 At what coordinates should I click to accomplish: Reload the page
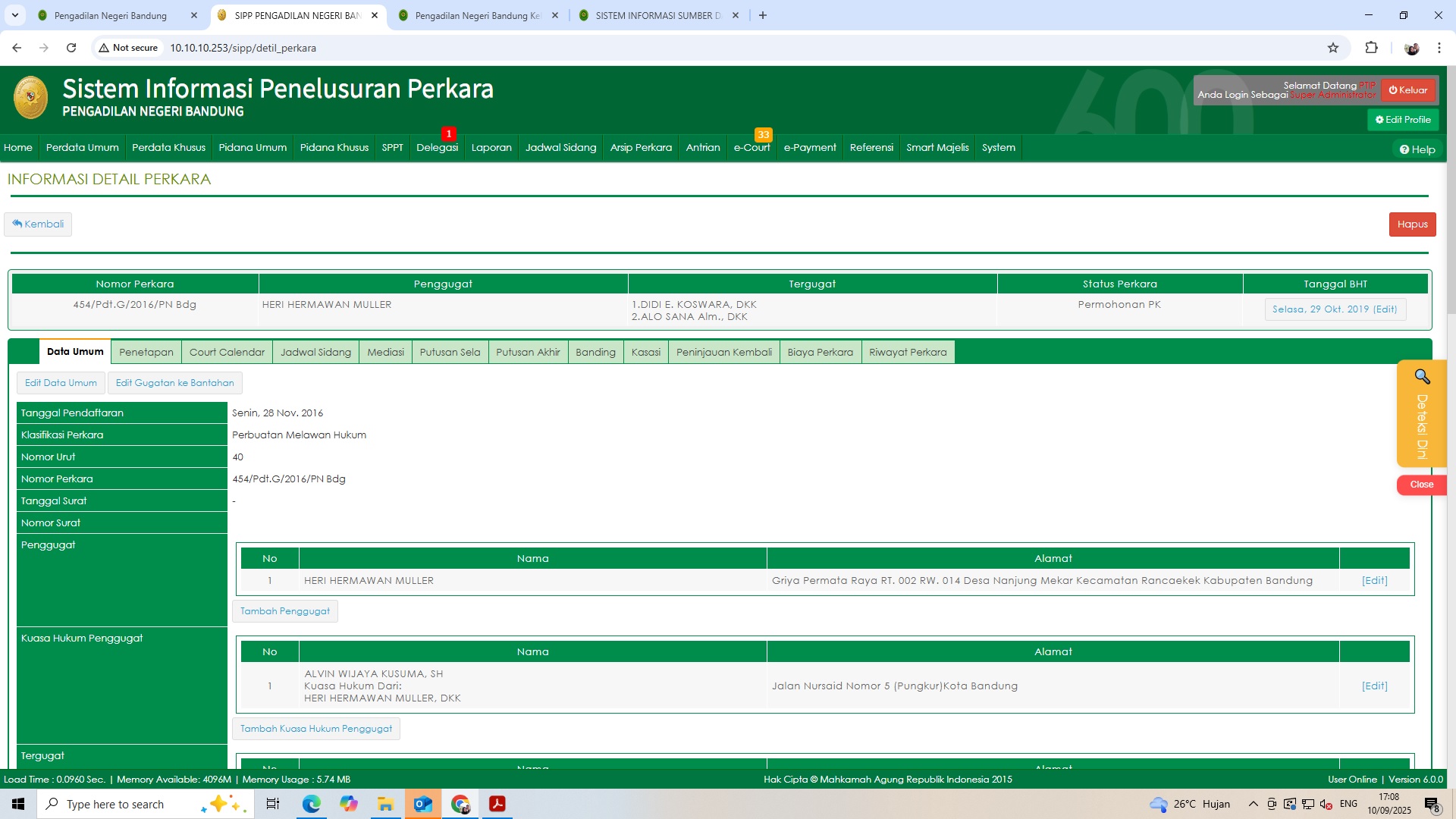[71, 48]
